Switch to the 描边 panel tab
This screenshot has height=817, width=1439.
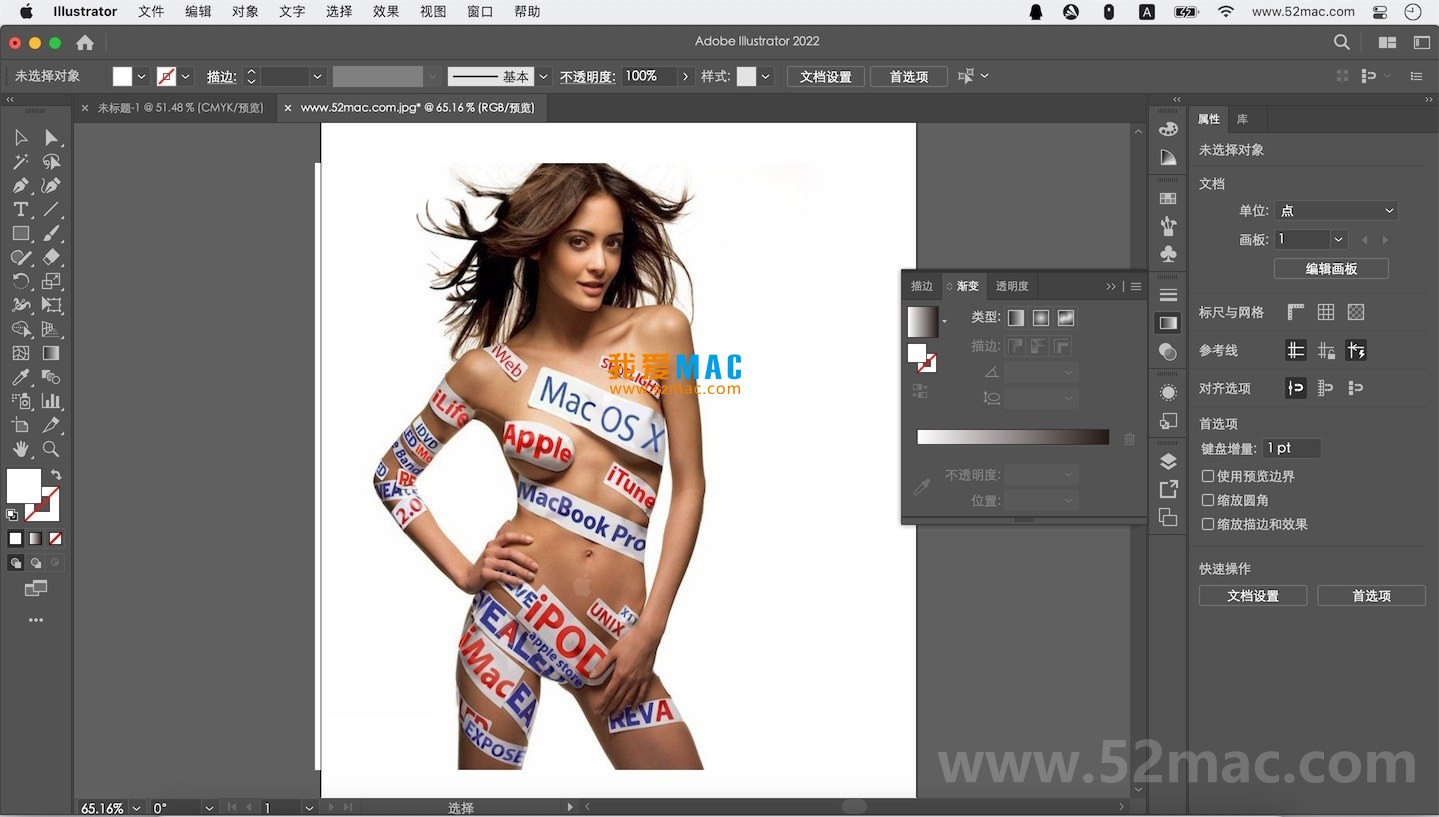pos(921,286)
